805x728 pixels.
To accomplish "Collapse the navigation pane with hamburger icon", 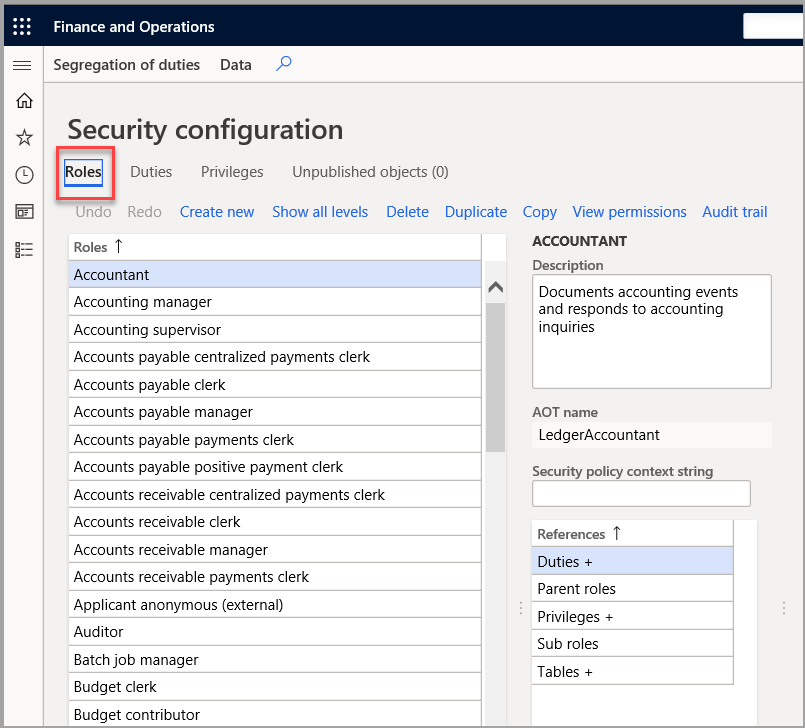I will (x=24, y=64).
